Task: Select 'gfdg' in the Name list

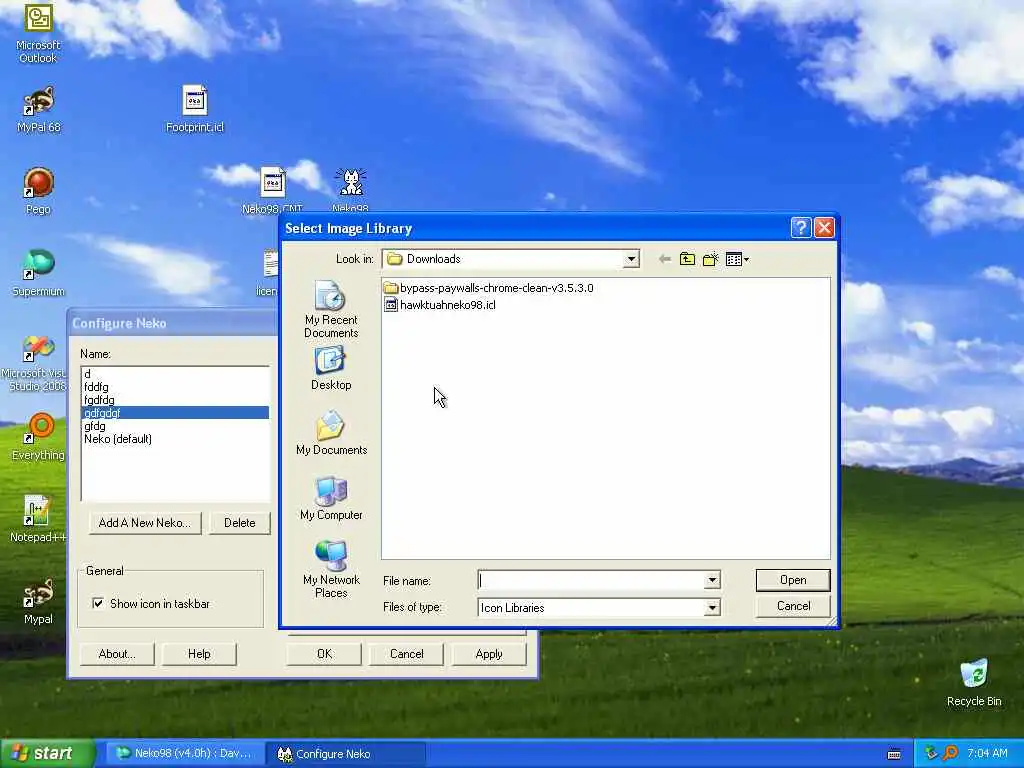Action: pyautogui.click(x=175, y=426)
